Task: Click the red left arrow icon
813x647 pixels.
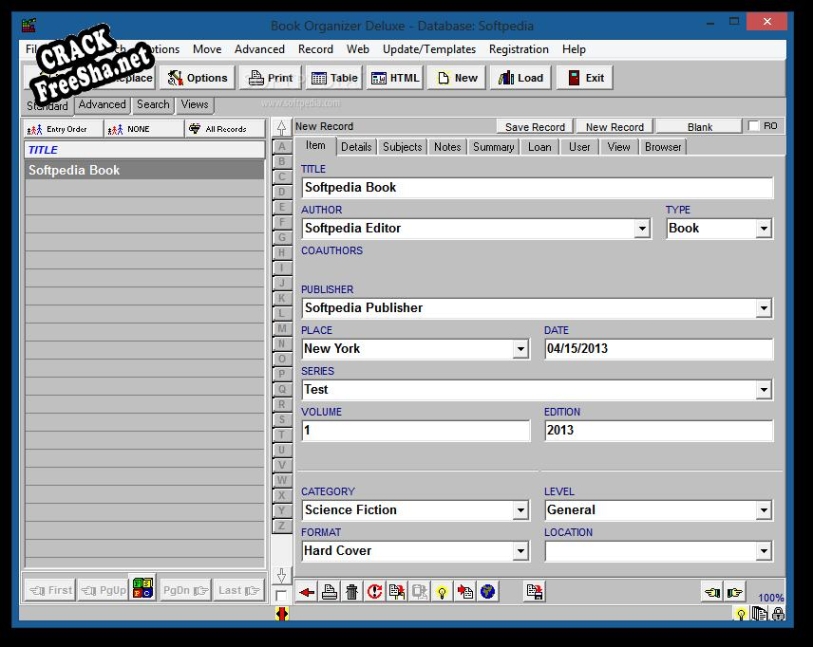Action: click(307, 592)
